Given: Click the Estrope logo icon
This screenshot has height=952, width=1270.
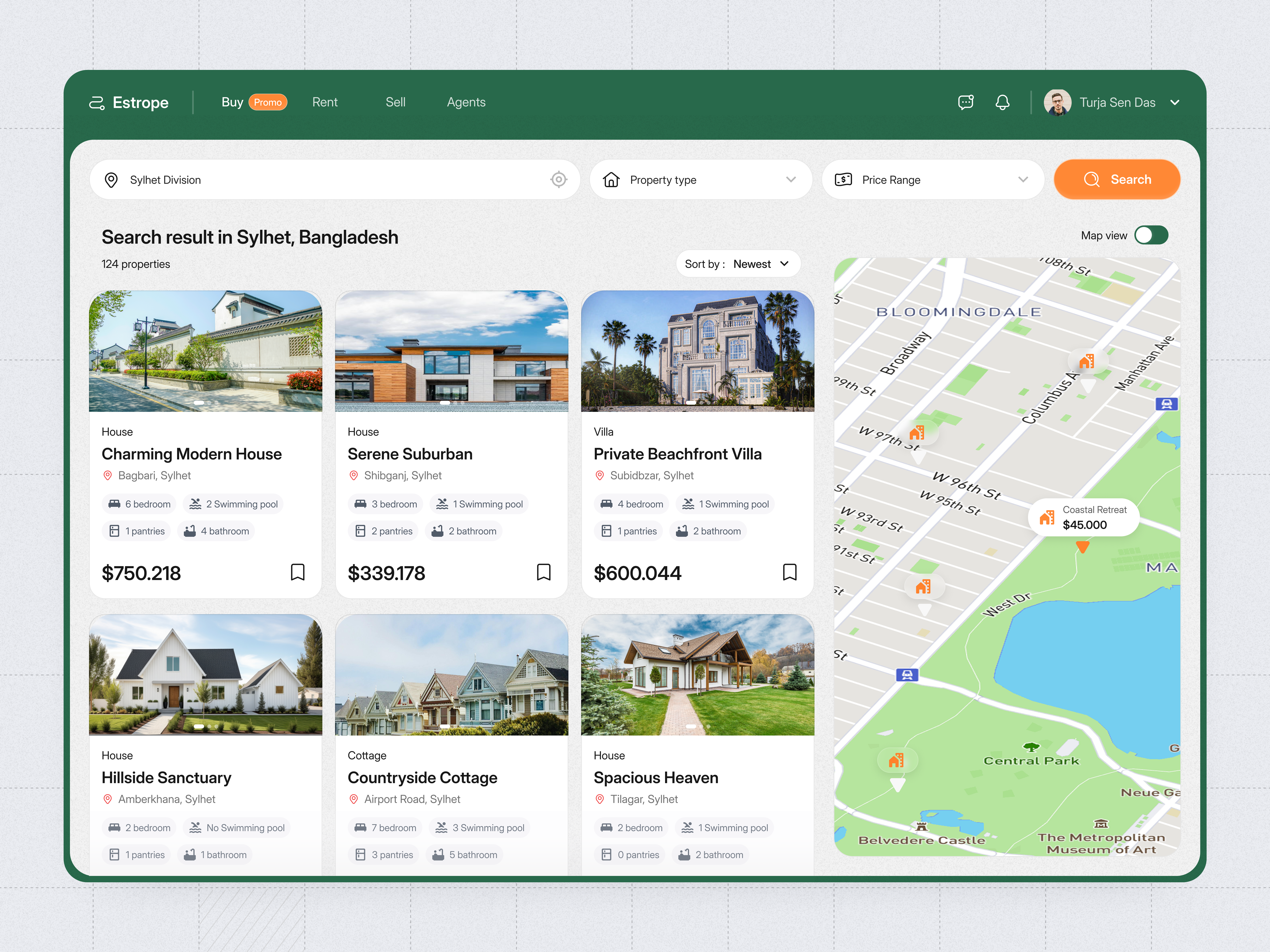Looking at the screenshot, I should [97, 103].
